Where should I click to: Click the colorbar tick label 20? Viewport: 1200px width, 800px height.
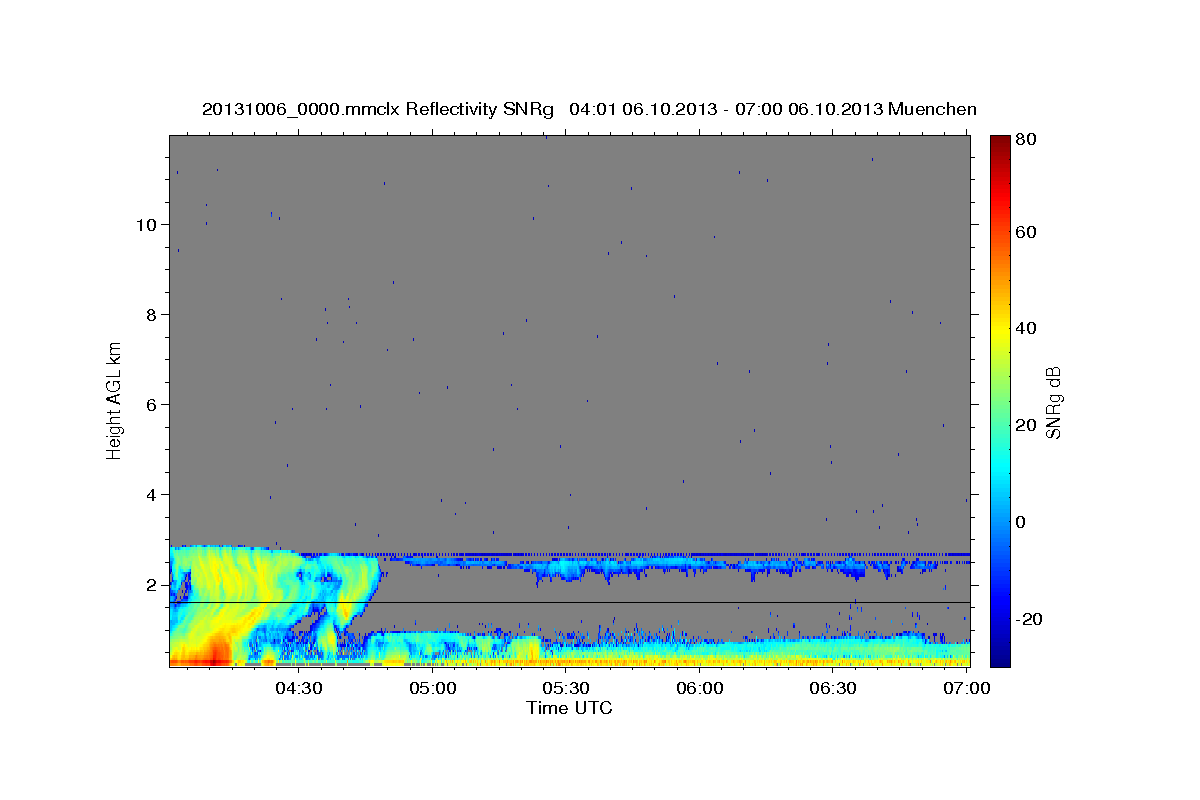(1026, 425)
